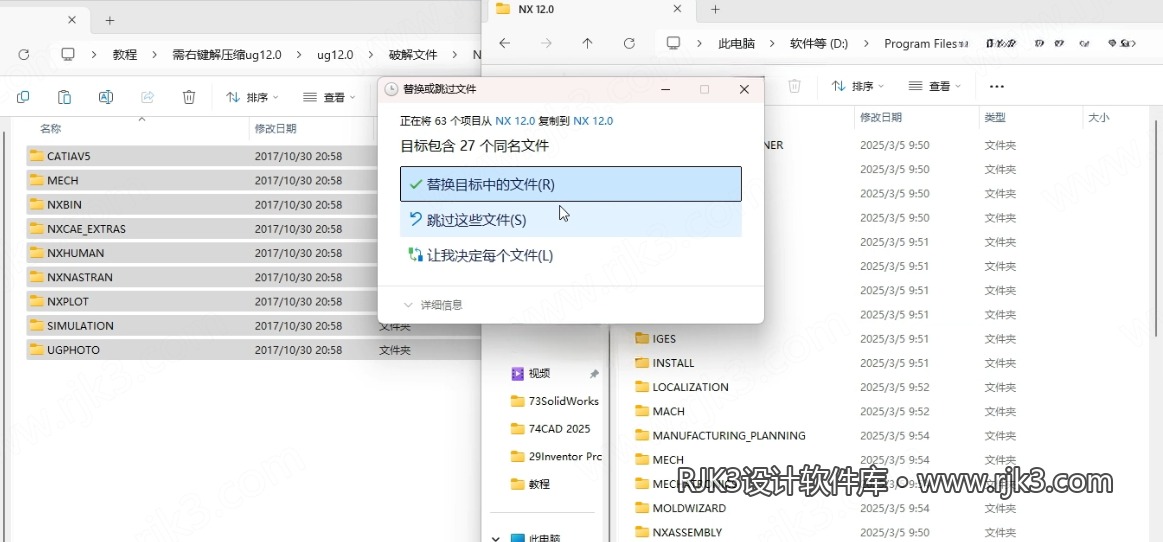This screenshot has height=542, width=1163.
Task: Minimize the 替换或跳过文件 dialog
Action: 665,89
